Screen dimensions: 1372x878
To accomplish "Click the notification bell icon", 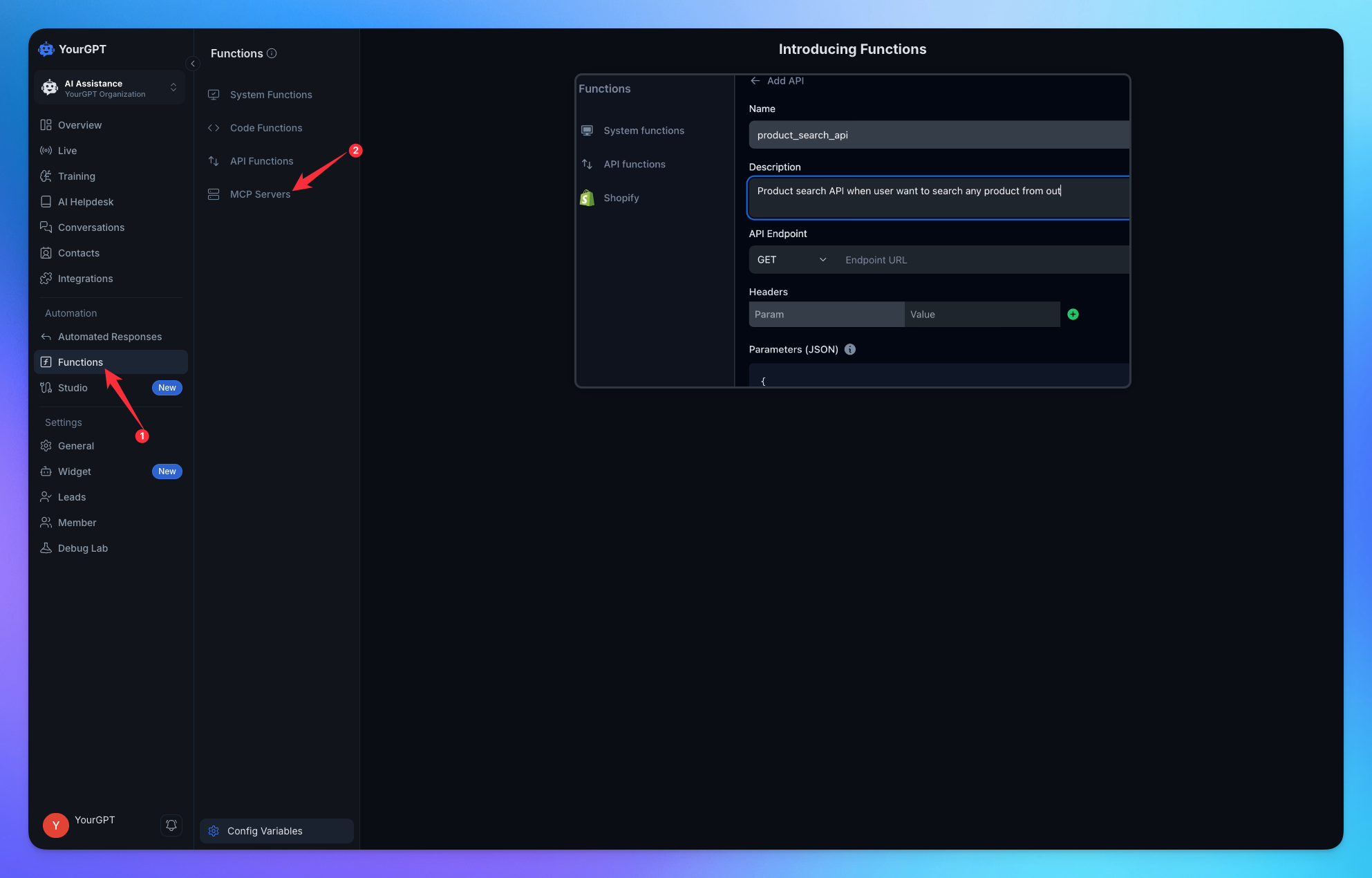I will [171, 825].
